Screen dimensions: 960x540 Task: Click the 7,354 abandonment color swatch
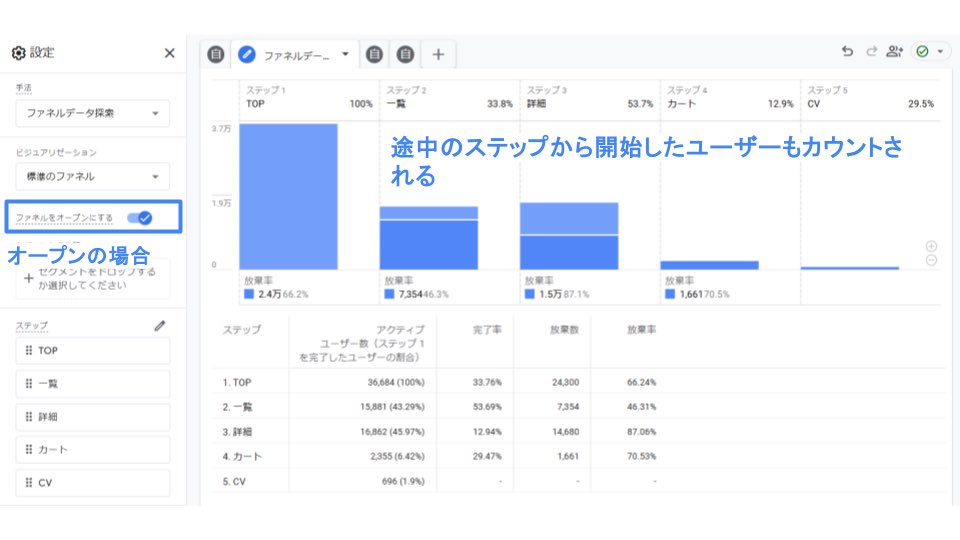[x=389, y=294]
